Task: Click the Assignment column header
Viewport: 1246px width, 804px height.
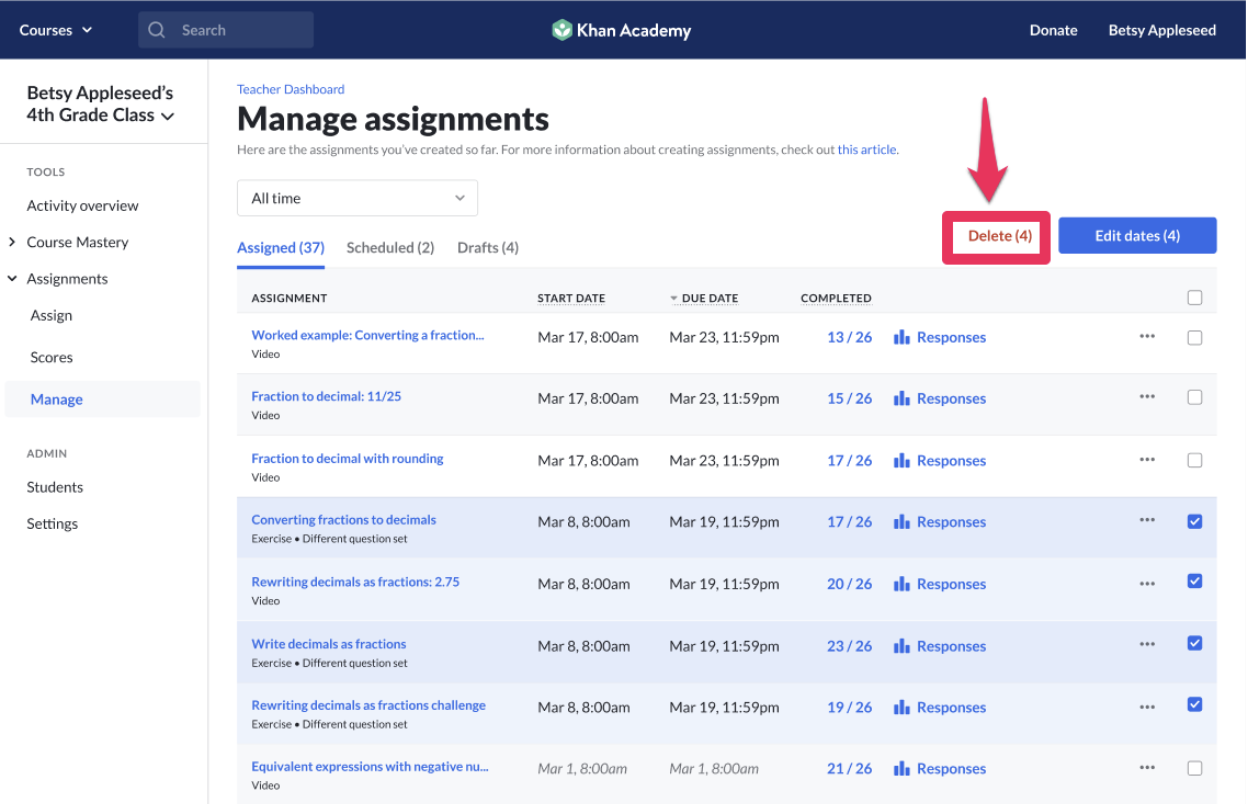Action: click(x=289, y=298)
